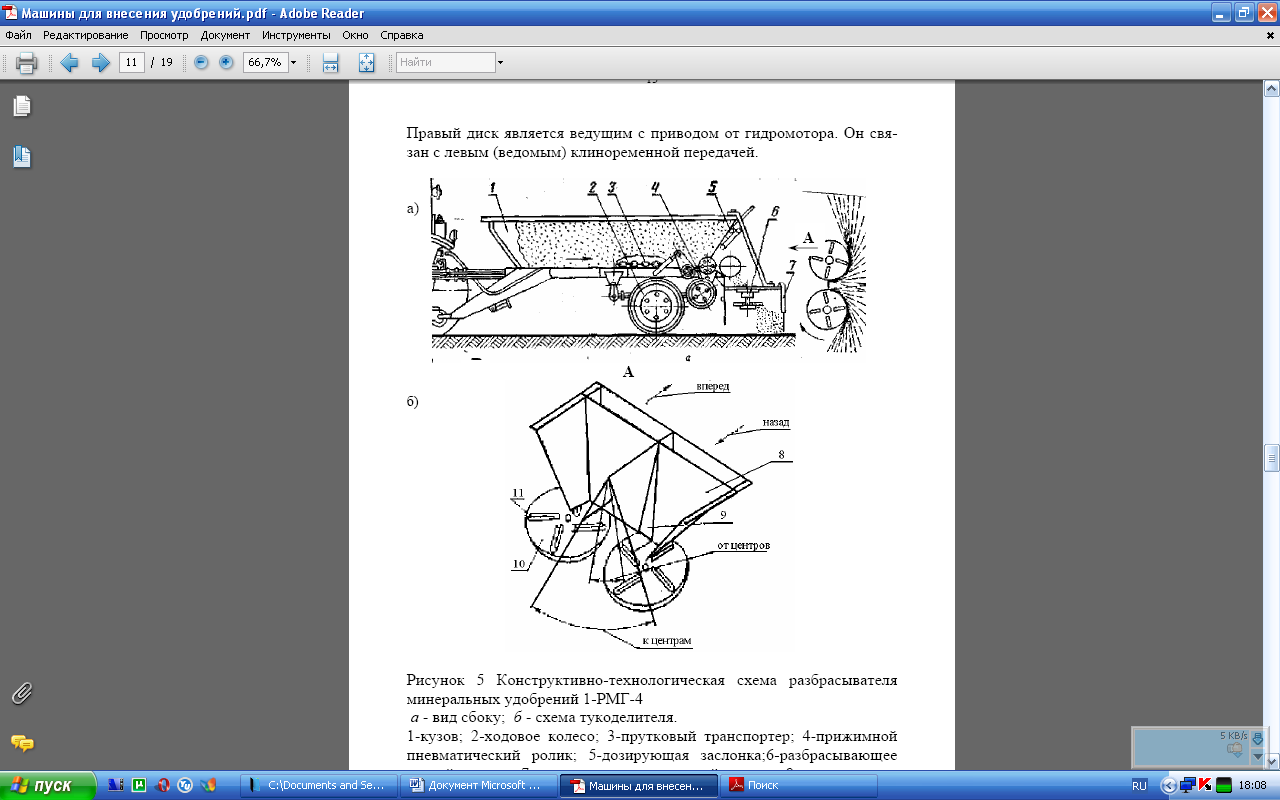This screenshot has height=800, width=1280.
Task: Open the Просмотр menu
Action: 164,35
